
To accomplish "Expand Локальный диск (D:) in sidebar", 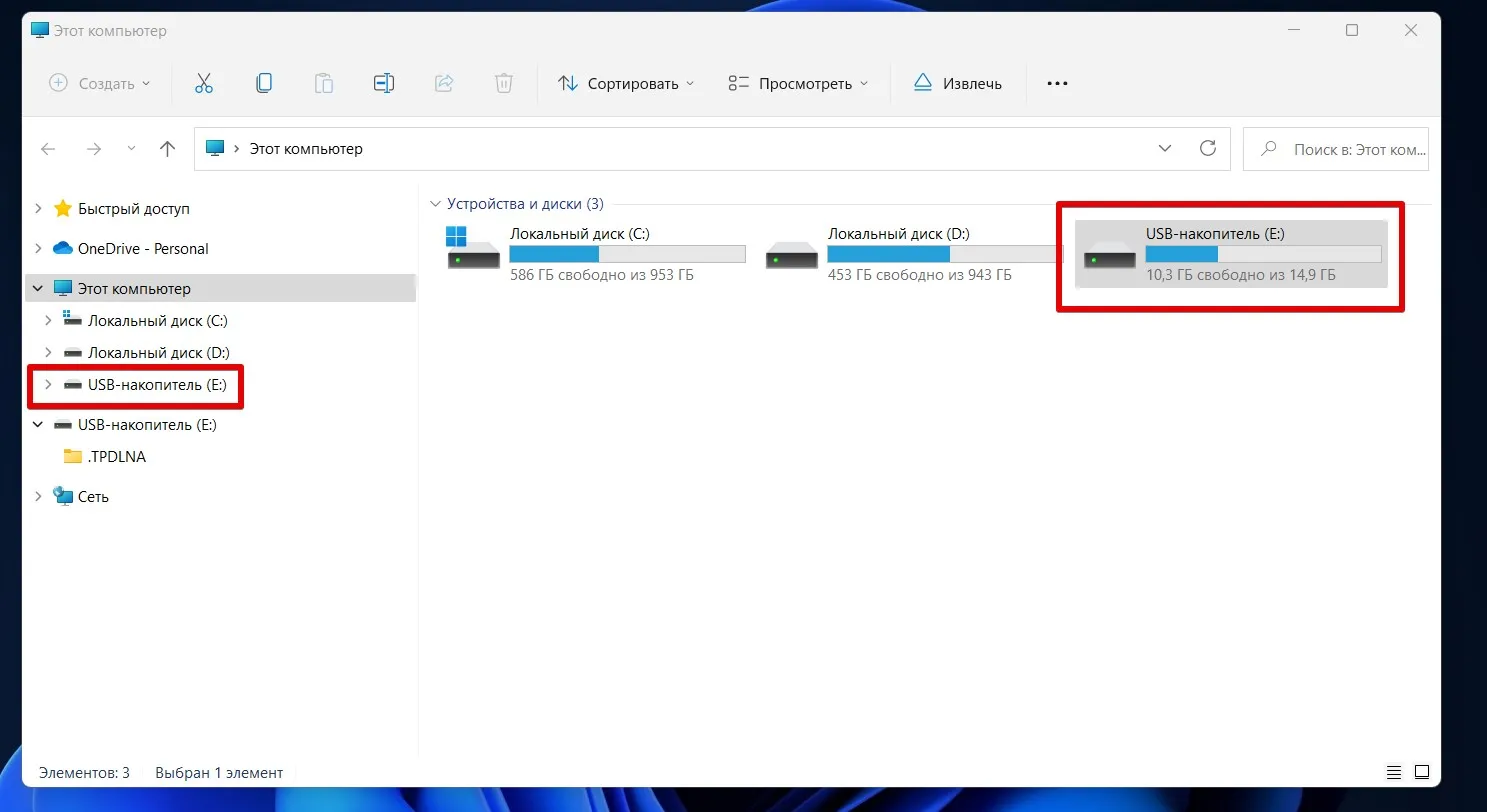I will pyautogui.click(x=48, y=352).
